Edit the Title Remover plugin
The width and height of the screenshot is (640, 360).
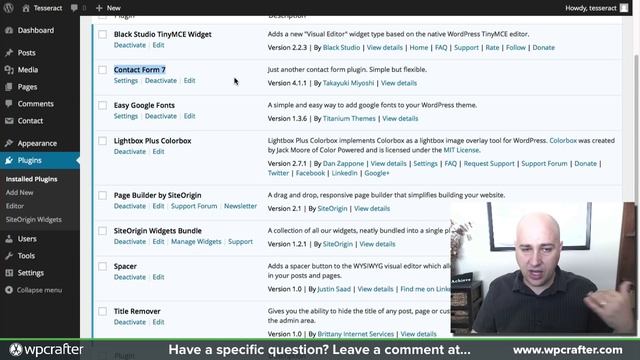click(x=158, y=322)
